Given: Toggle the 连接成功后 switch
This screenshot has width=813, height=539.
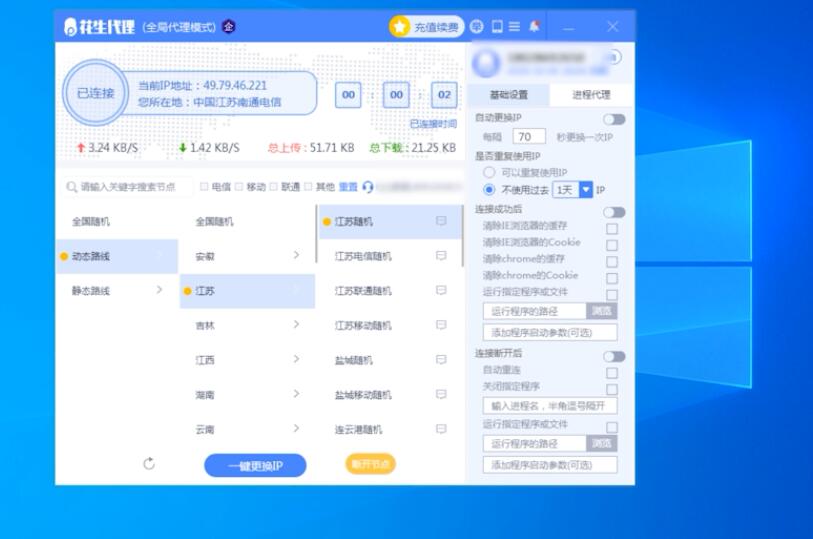Looking at the screenshot, I should (x=614, y=212).
